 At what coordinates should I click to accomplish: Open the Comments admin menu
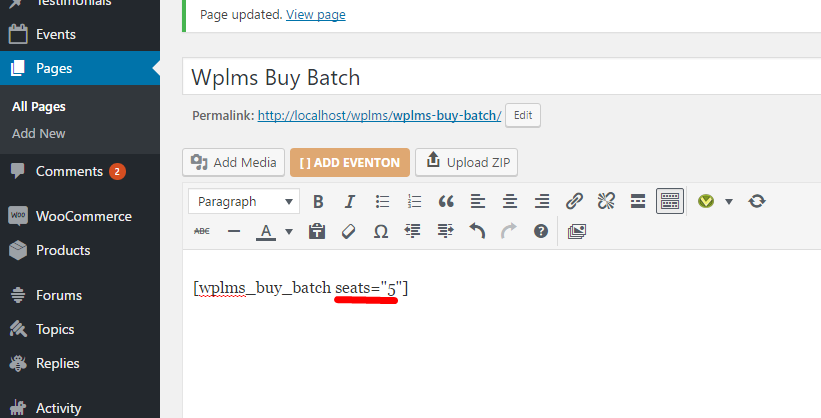[80, 171]
